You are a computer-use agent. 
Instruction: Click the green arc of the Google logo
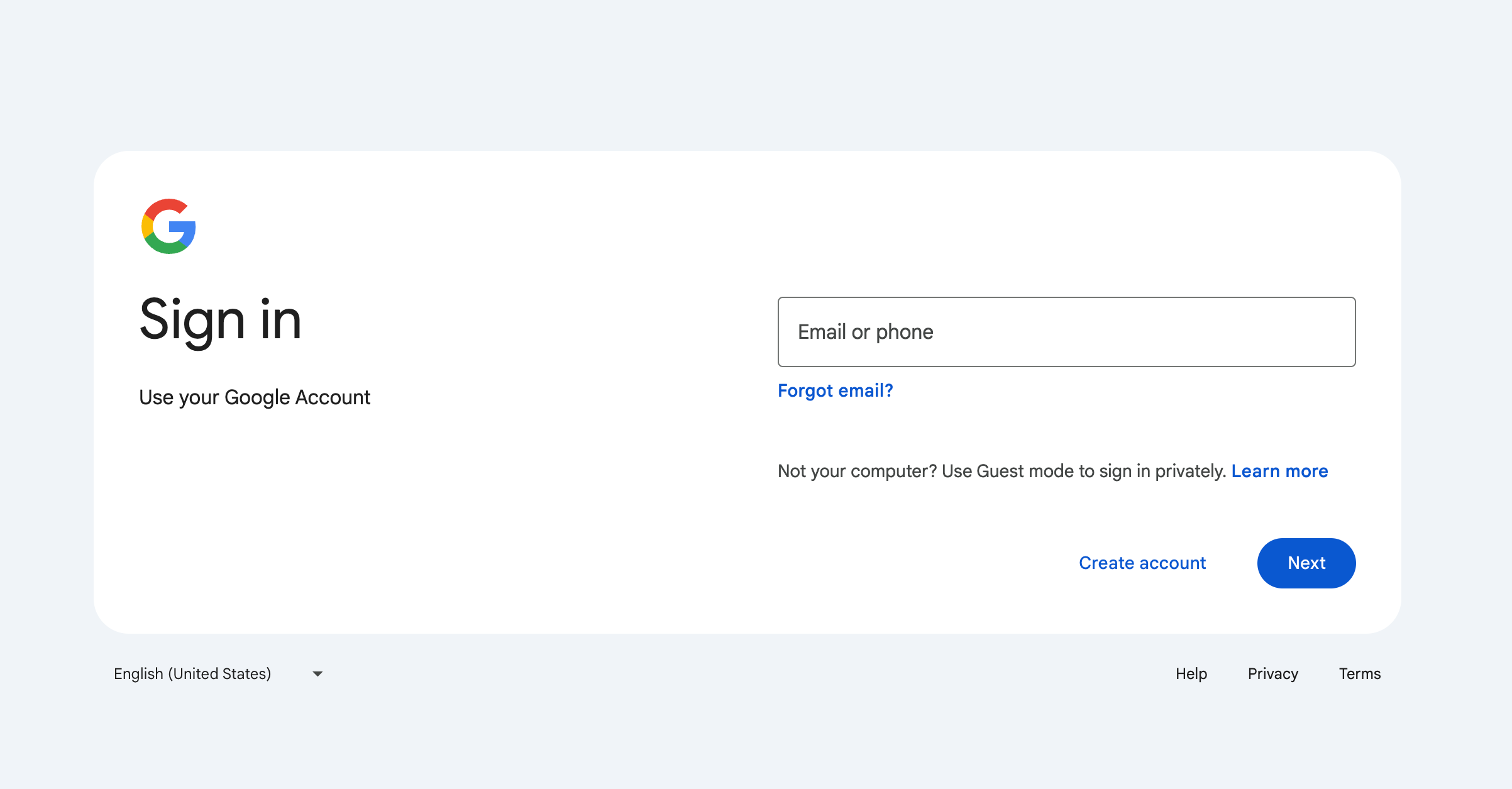coord(166,248)
